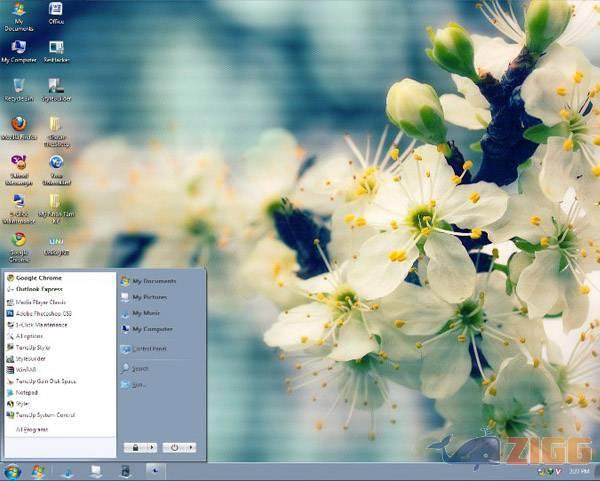Open WinRAR from the Start menu list
Viewport: 600px width, 481px height.
27,369
